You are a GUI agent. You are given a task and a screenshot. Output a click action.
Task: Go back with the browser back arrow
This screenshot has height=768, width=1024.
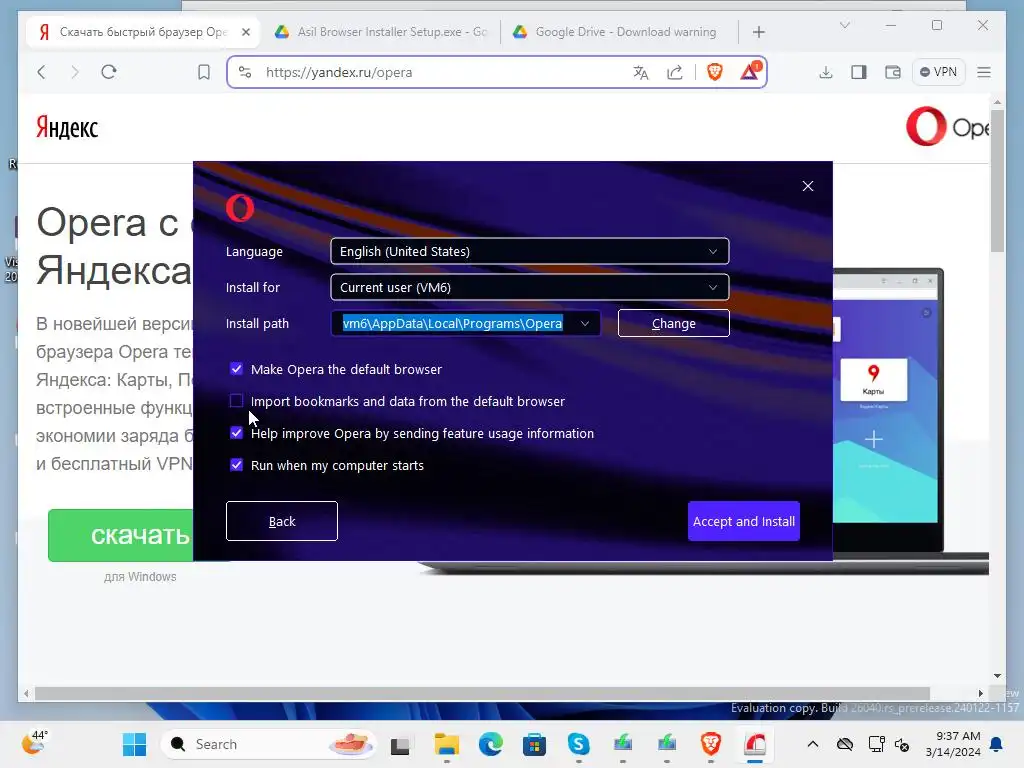click(x=42, y=72)
